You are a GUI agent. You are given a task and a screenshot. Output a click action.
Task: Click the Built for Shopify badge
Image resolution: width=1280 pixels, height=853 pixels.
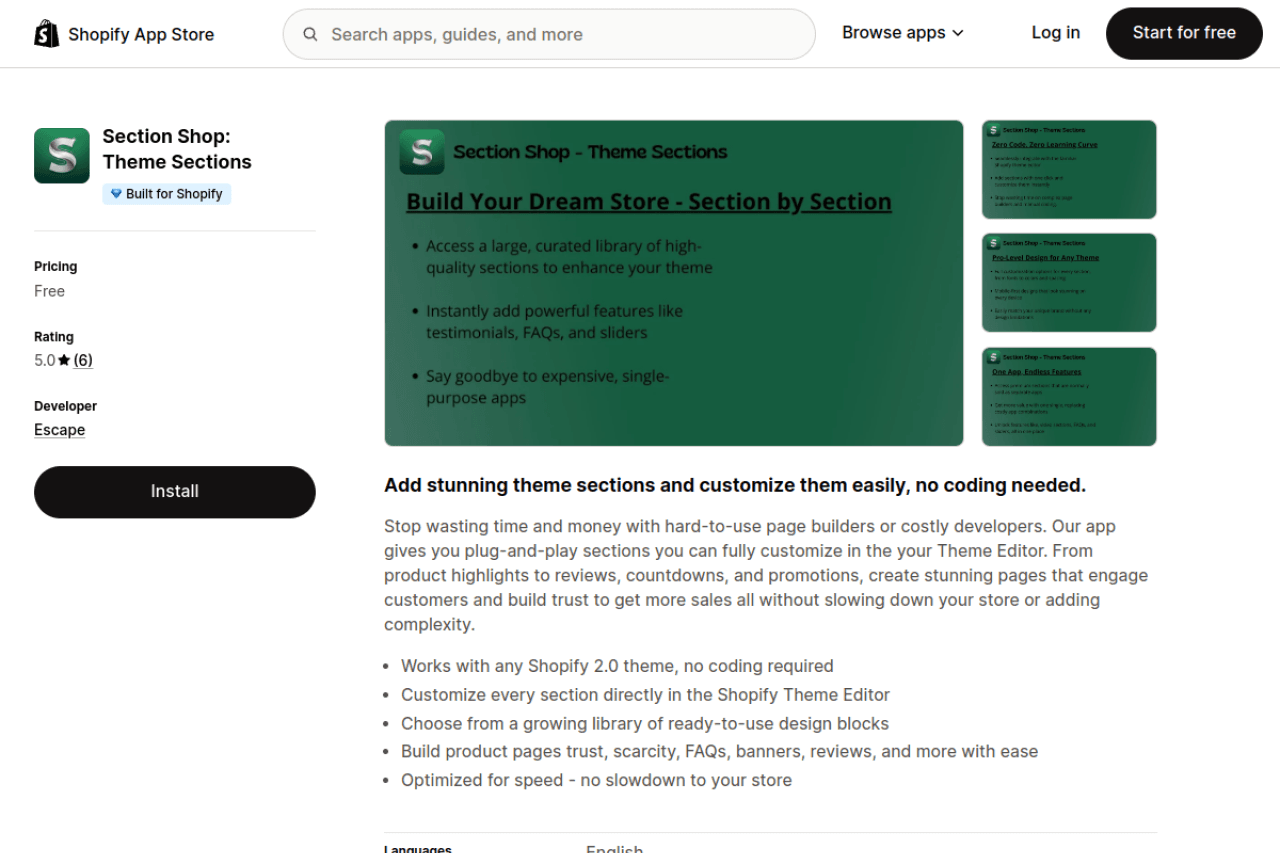[167, 194]
